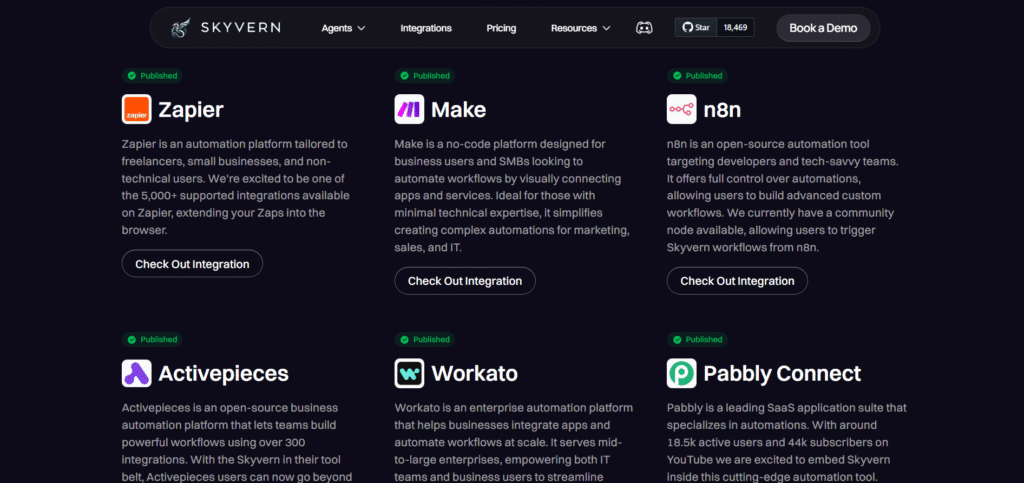1024x483 pixels.
Task: Click the Make description paragraph
Action: click(512, 196)
